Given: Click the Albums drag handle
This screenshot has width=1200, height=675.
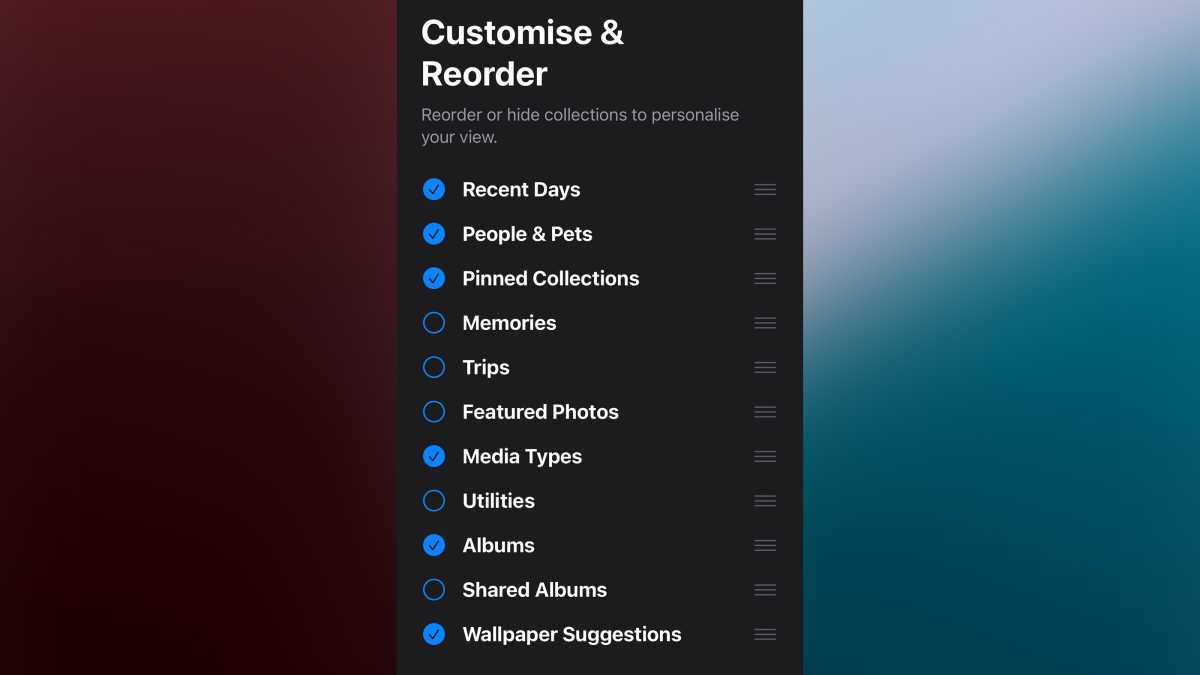Looking at the screenshot, I should 765,545.
